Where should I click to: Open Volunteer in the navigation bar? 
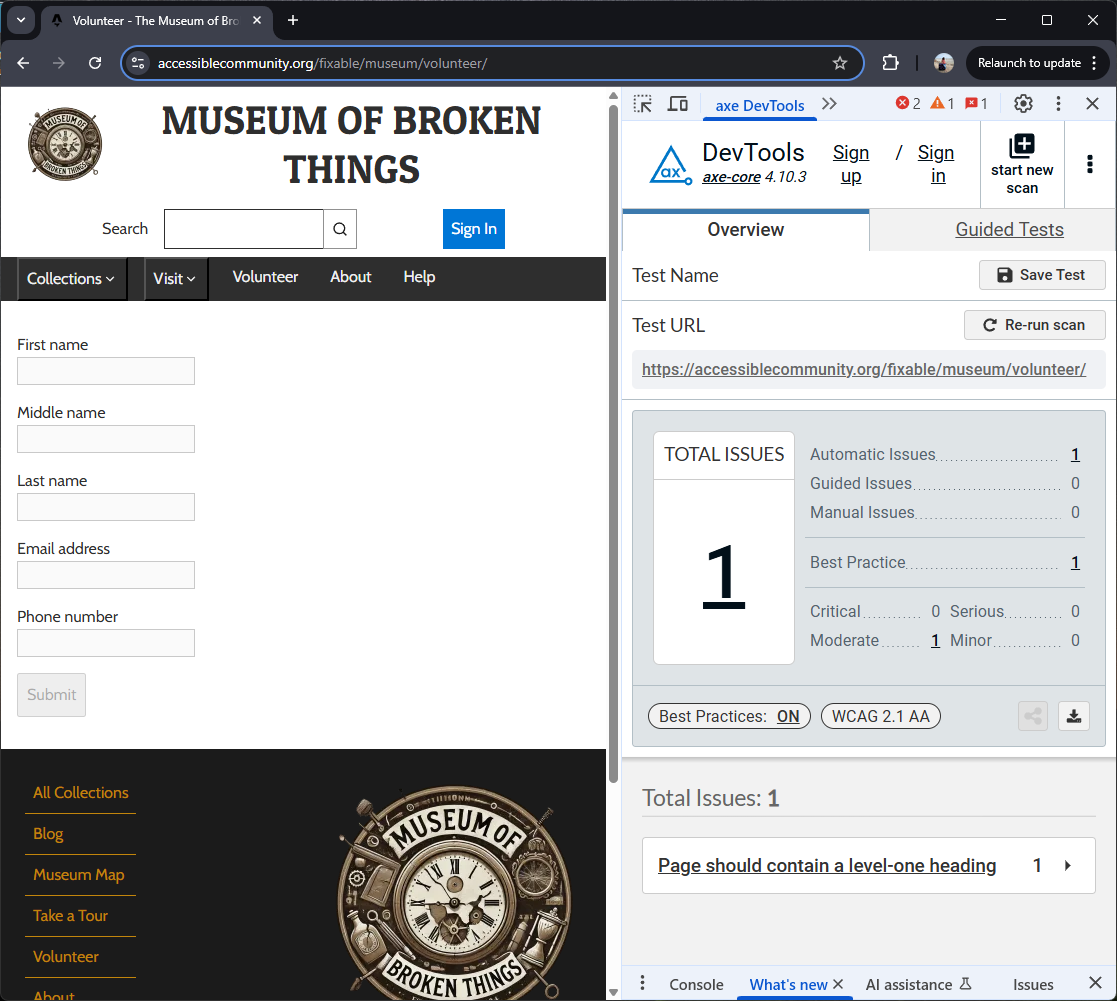(x=265, y=277)
